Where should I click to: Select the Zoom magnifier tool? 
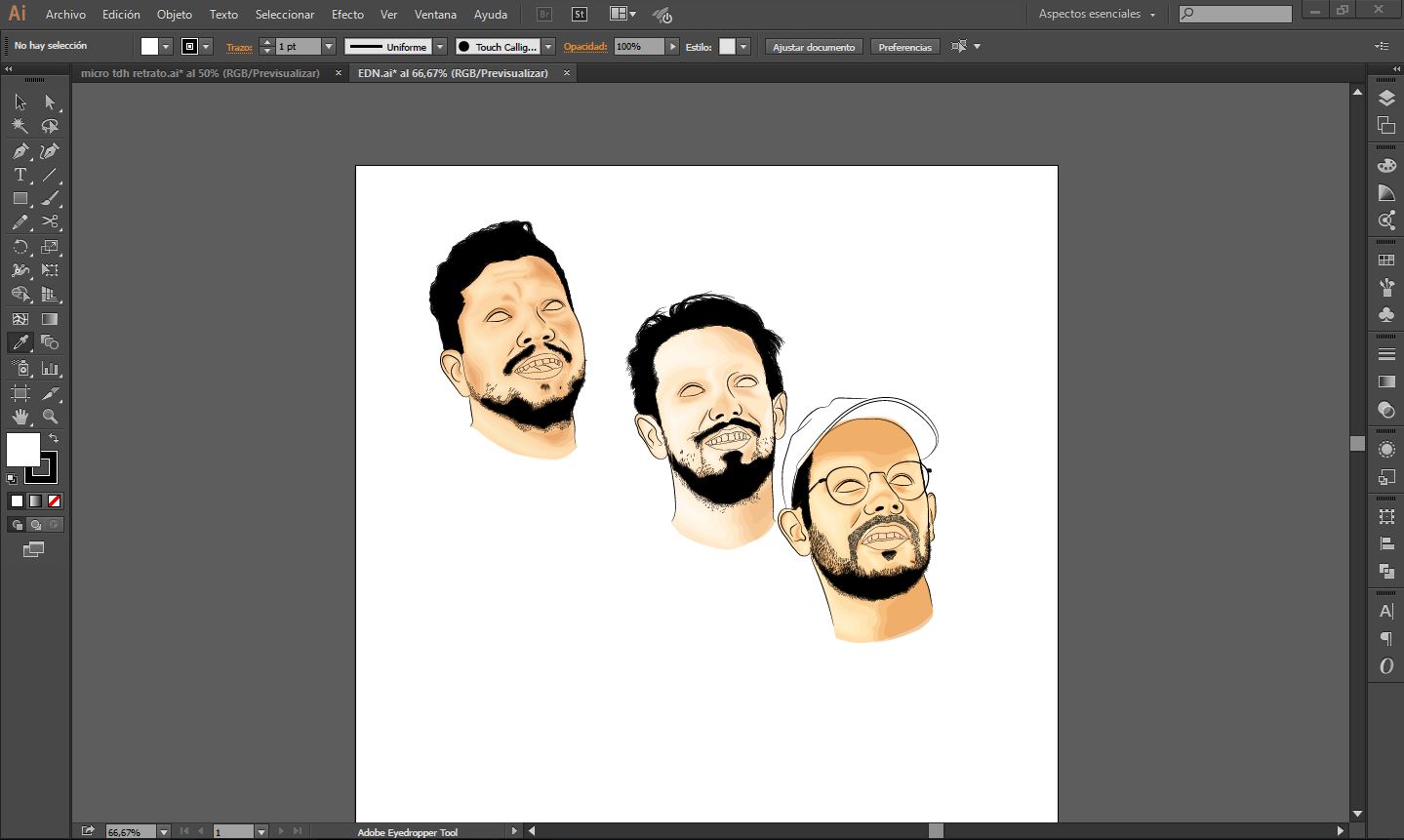pyautogui.click(x=50, y=417)
